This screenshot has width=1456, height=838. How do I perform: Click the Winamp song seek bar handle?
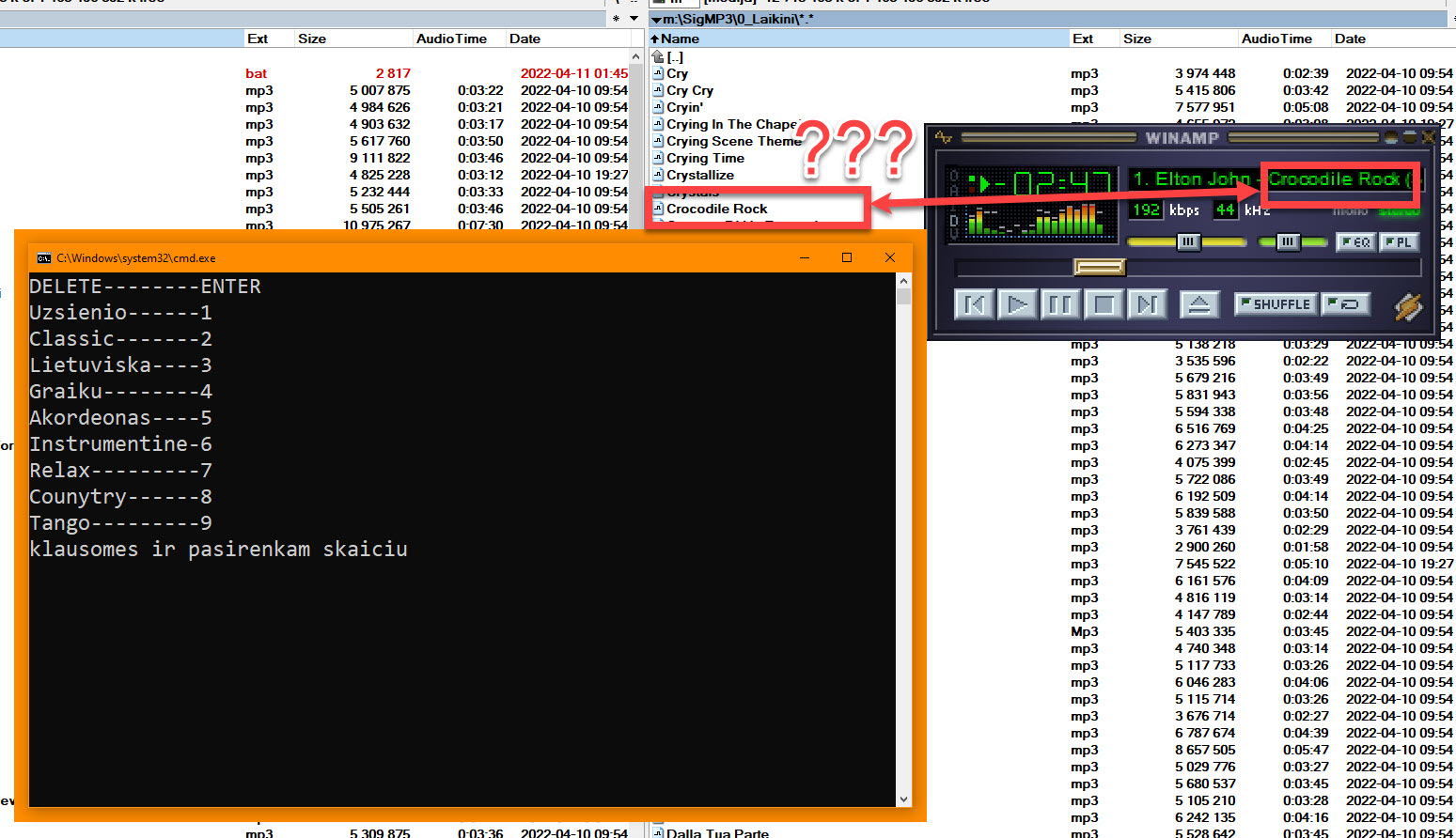1099,268
